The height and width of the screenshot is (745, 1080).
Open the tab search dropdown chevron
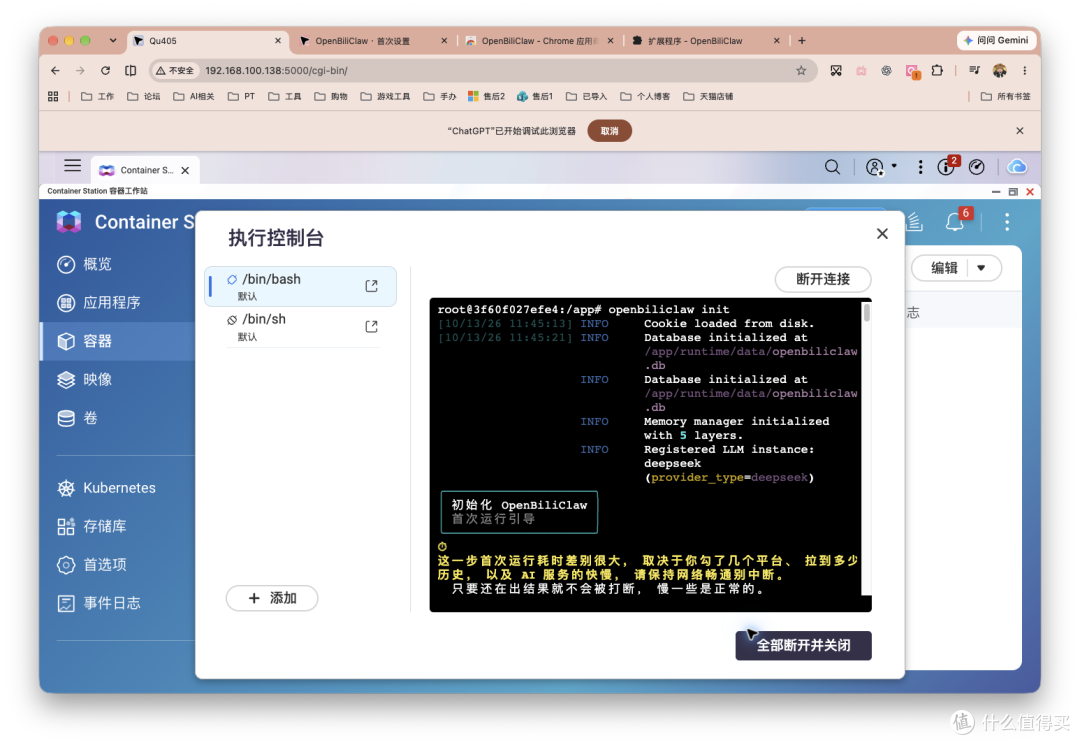[112, 41]
